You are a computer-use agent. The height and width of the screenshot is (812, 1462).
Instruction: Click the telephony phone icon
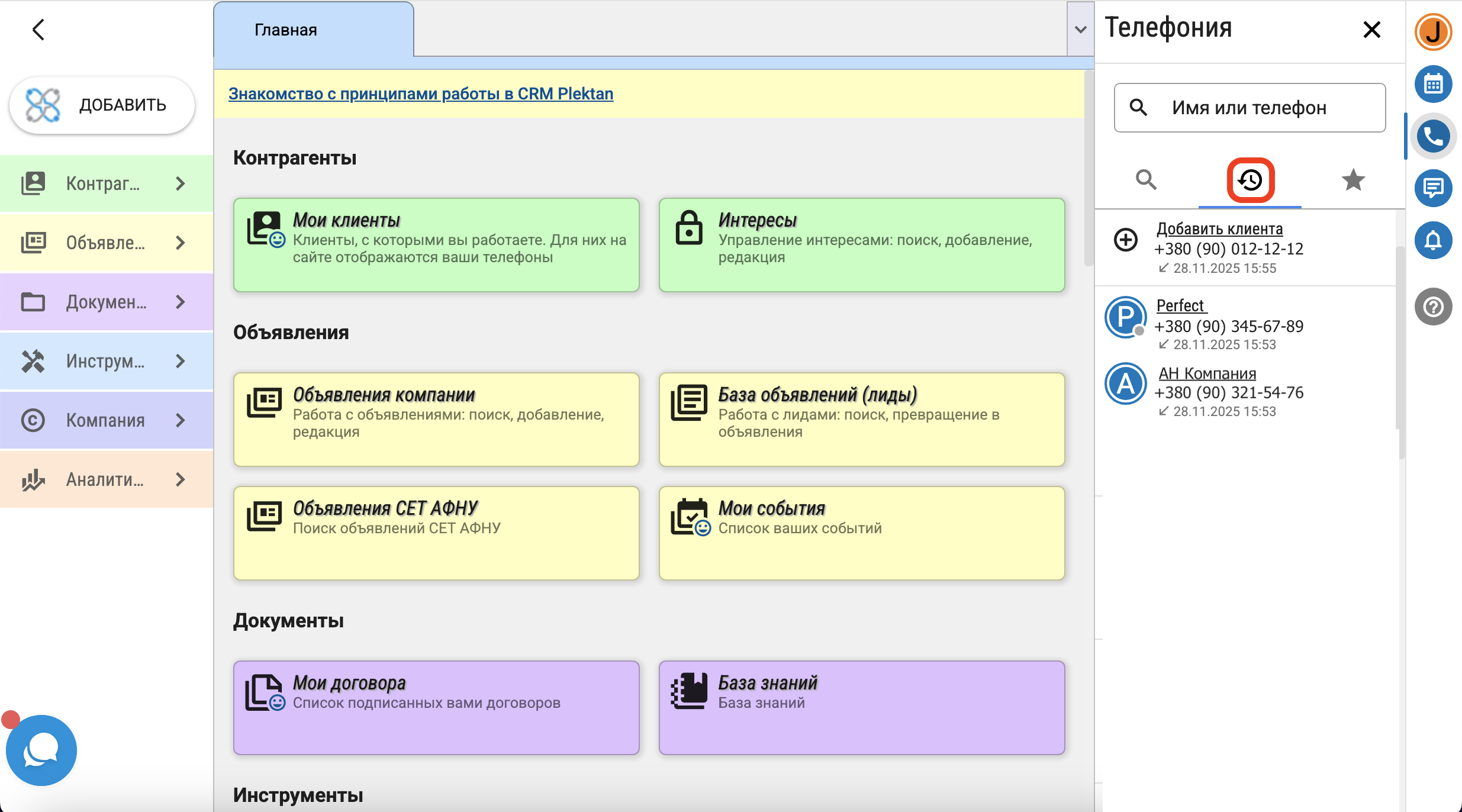click(1432, 136)
